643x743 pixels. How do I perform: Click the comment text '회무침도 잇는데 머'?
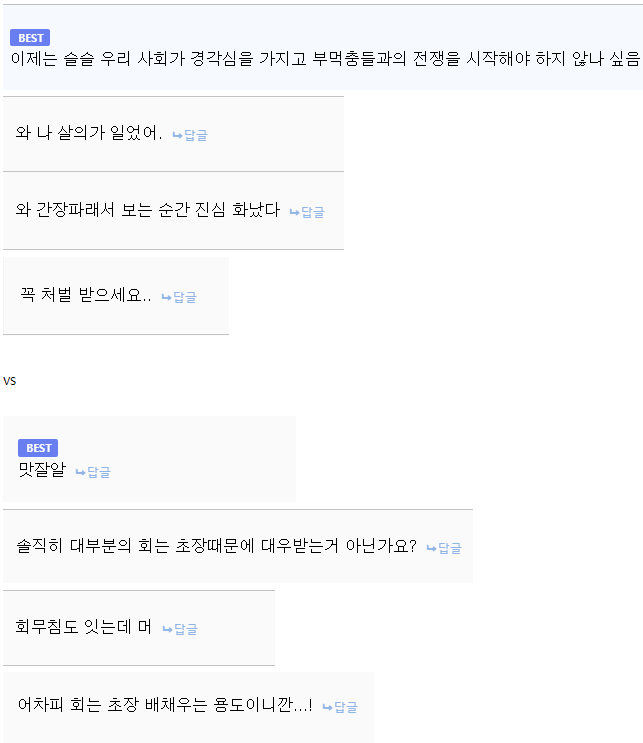click(x=83, y=627)
